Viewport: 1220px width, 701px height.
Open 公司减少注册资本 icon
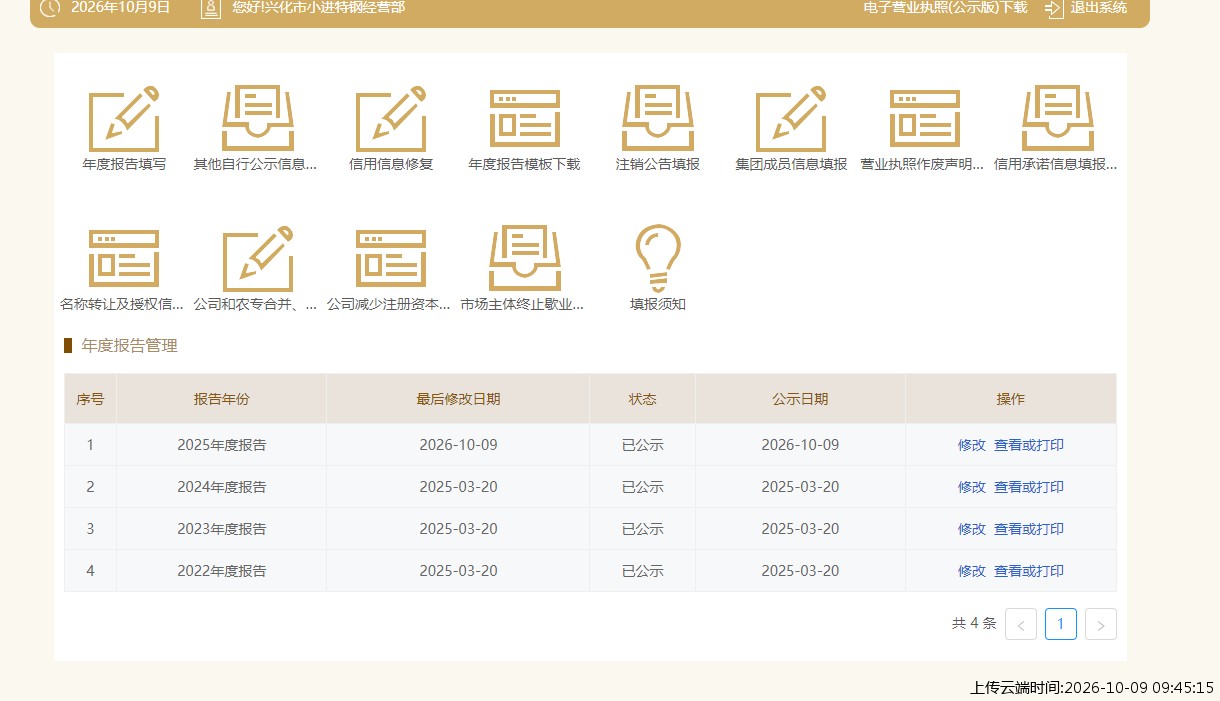(x=391, y=258)
